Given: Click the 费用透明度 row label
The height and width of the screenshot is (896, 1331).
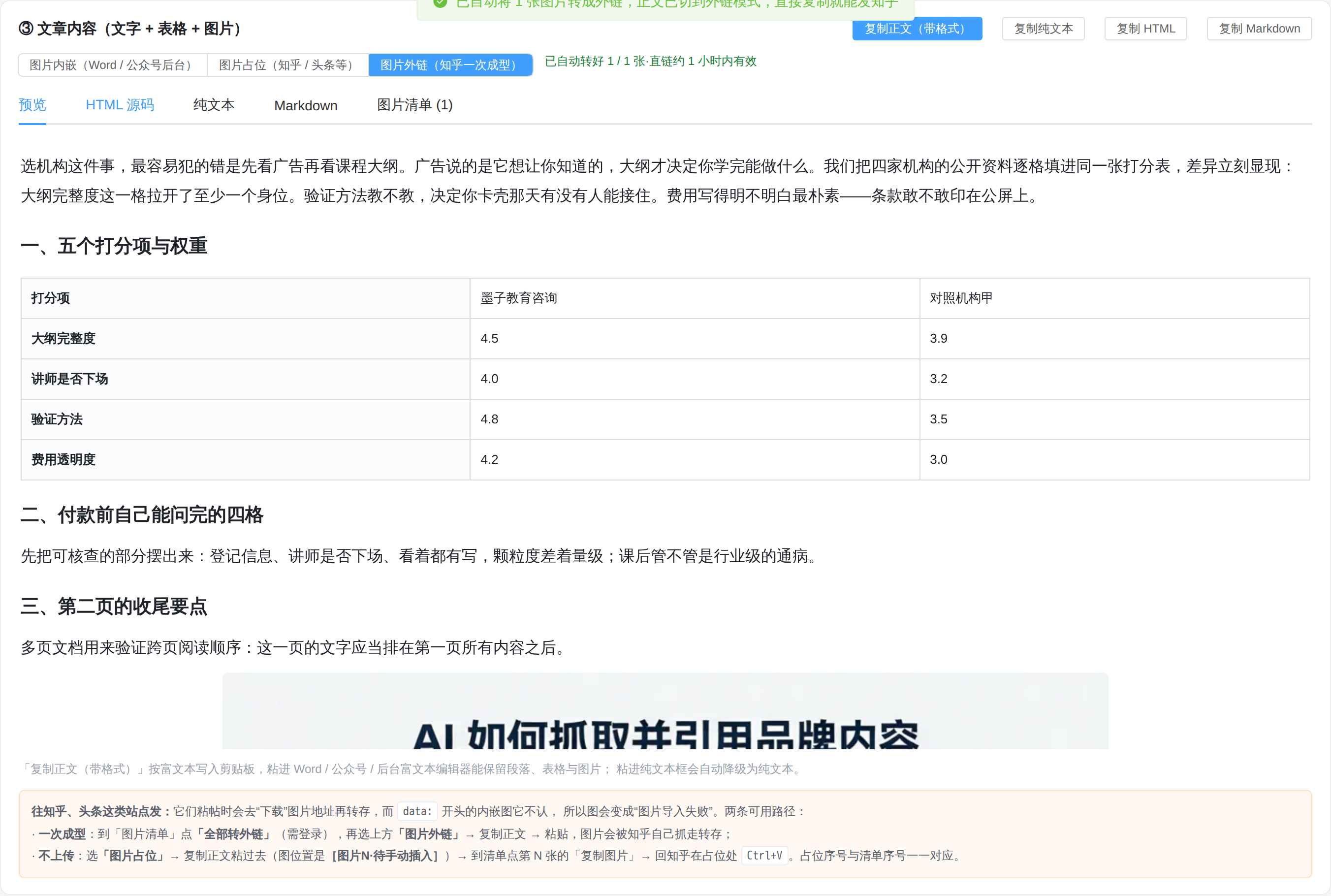Looking at the screenshot, I should tap(246, 460).
